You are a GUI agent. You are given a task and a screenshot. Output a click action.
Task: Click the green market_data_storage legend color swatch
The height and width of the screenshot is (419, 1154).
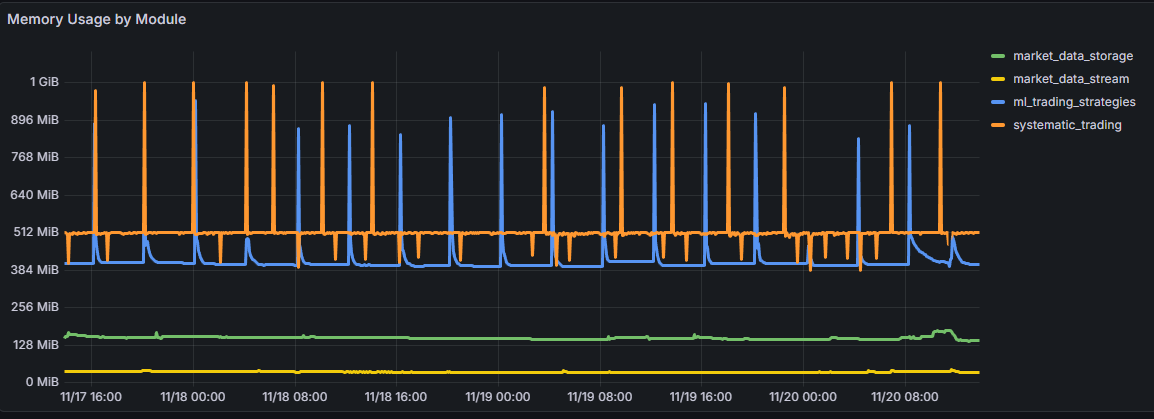[996, 54]
